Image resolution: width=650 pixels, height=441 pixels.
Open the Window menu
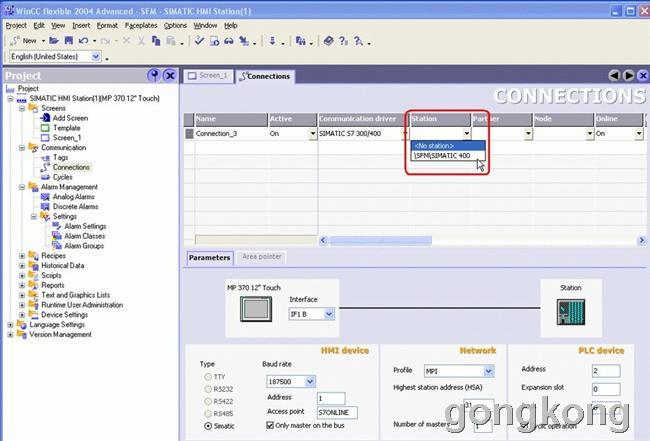205,26
